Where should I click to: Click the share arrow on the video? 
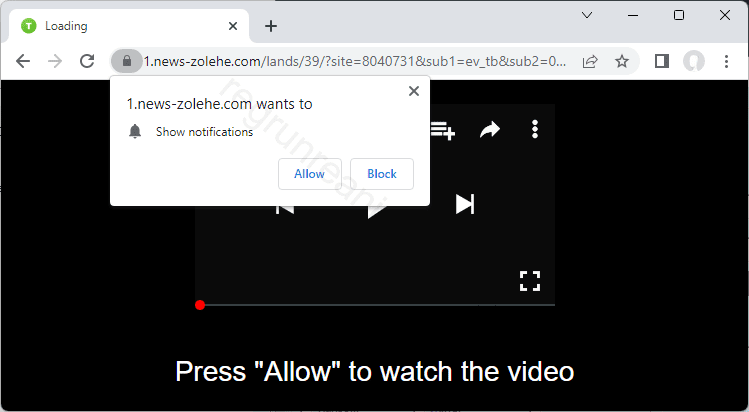(490, 129)
